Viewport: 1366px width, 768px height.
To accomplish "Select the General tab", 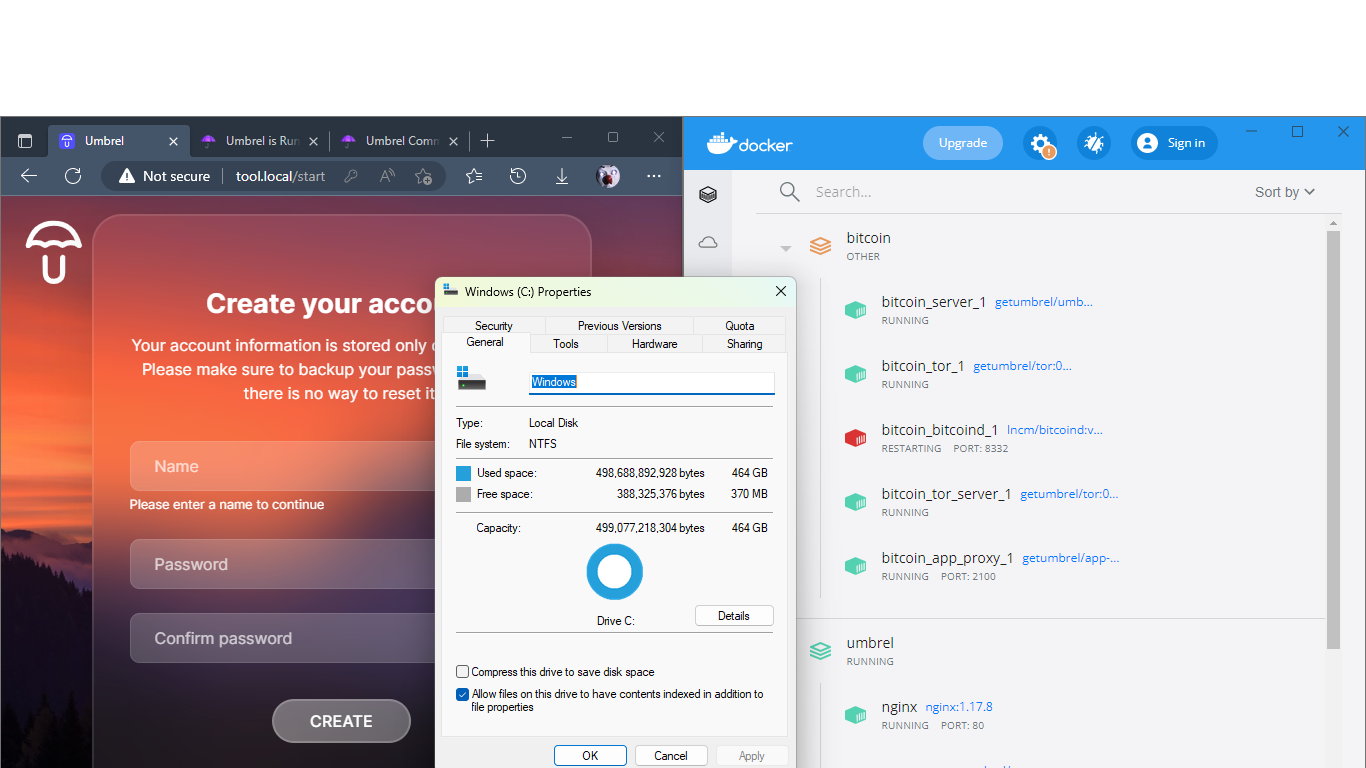I will tap(485, 342).
